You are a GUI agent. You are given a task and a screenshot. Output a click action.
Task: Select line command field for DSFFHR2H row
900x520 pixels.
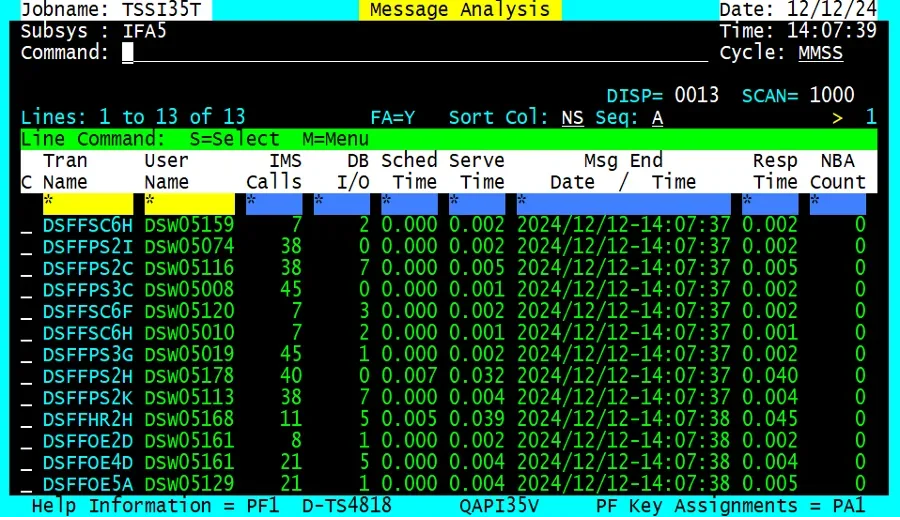pos(26,420)
